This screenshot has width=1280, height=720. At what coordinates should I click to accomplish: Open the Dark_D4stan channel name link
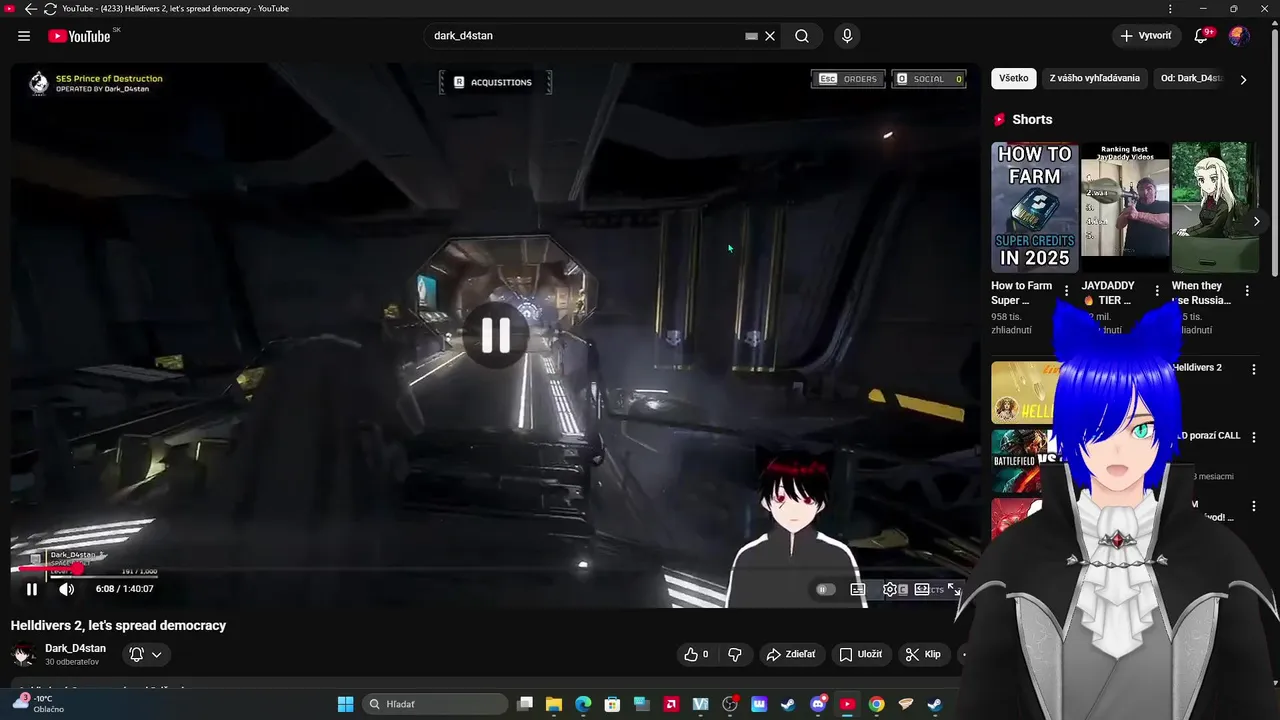[75, 648]
